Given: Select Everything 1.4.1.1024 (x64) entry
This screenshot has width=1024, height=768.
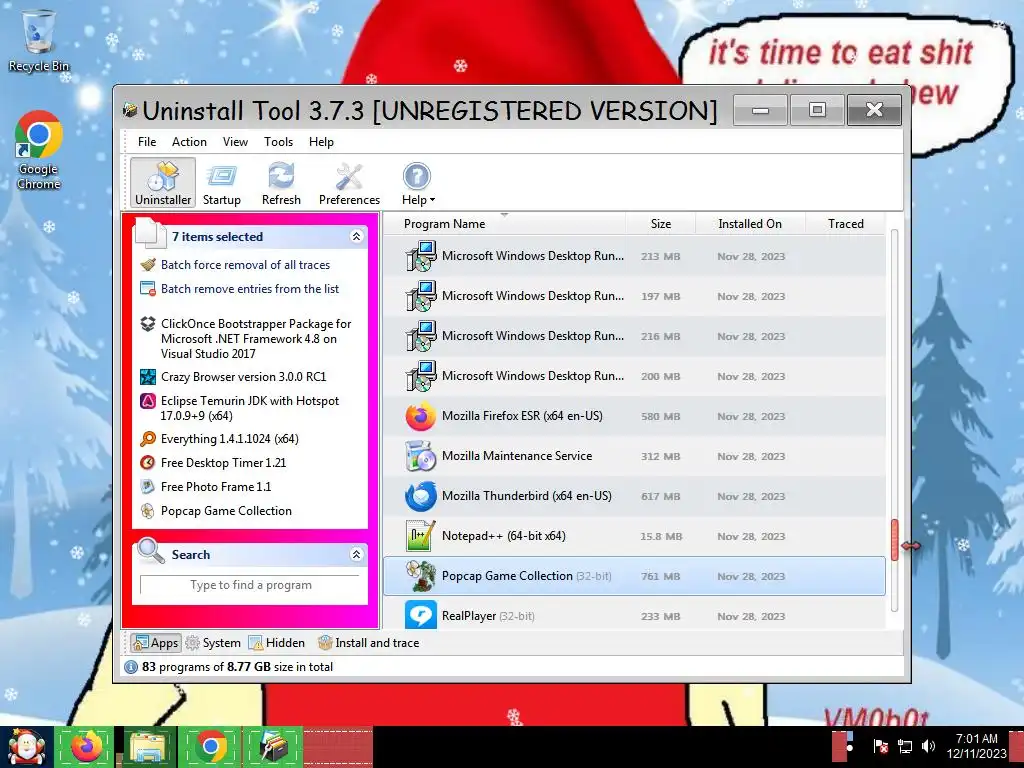Looking at the screenshot, I should pyautogui.click(x=230, y=439).
